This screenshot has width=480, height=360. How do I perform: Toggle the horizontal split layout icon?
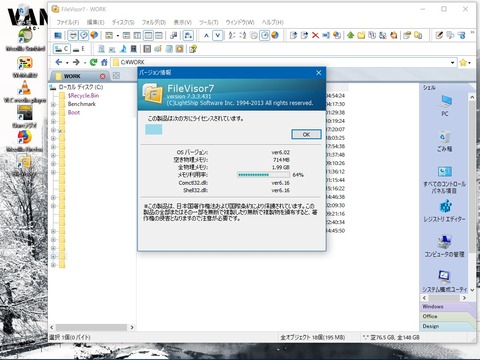tap(159, 35)
